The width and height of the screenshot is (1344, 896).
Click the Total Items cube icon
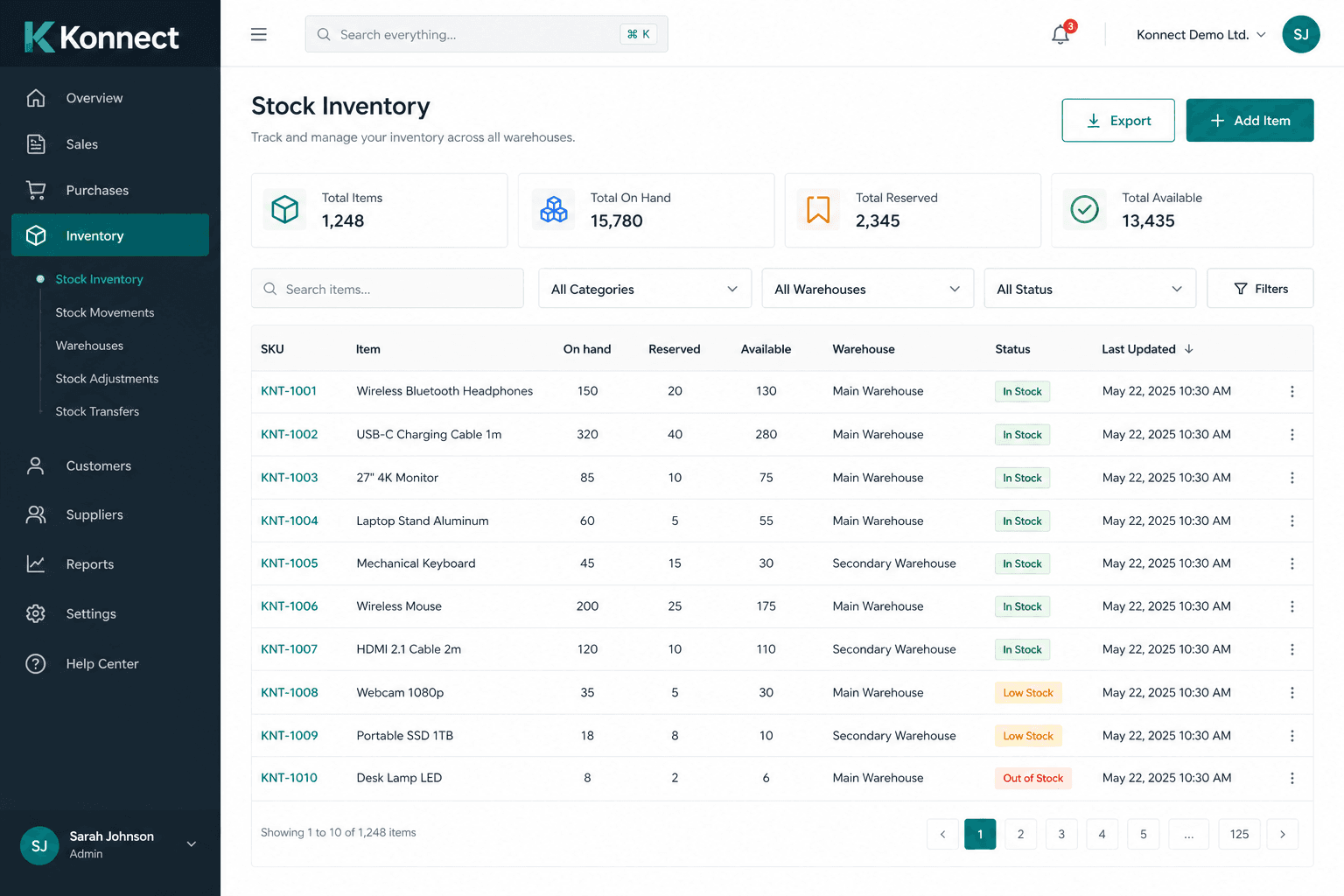click(x=285, y=210)
